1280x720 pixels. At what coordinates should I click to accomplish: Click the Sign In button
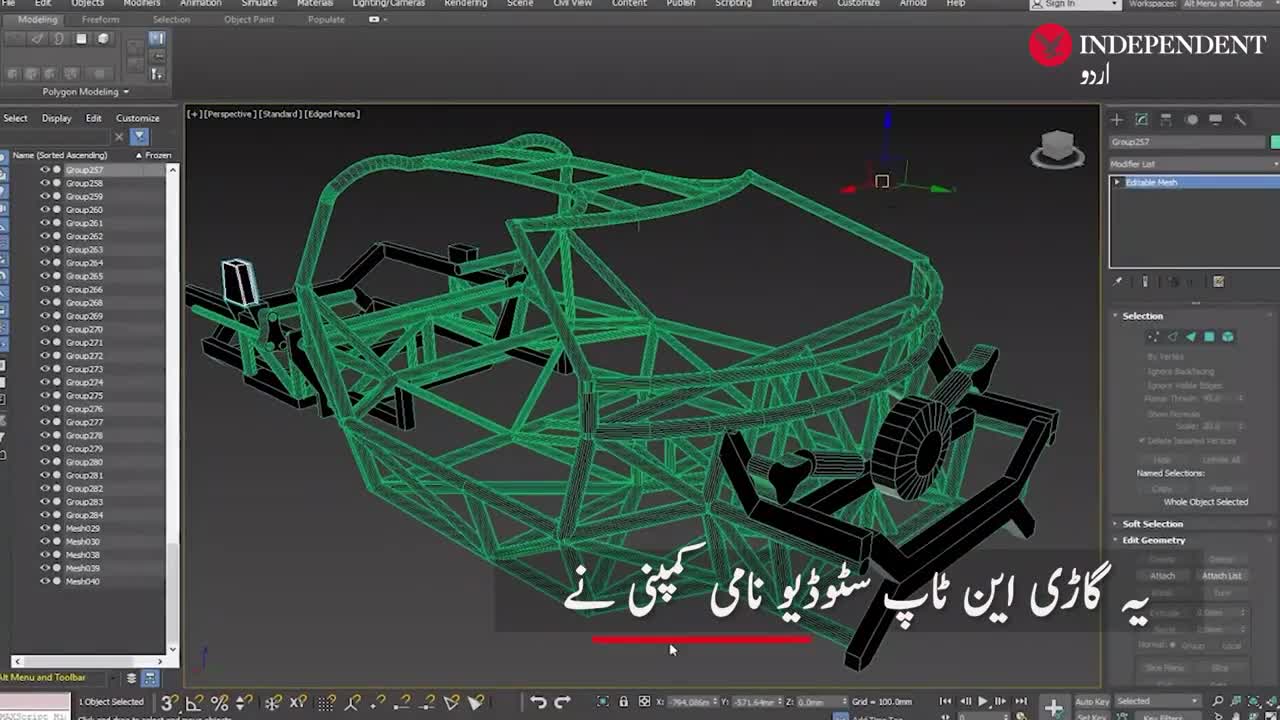1078,4
